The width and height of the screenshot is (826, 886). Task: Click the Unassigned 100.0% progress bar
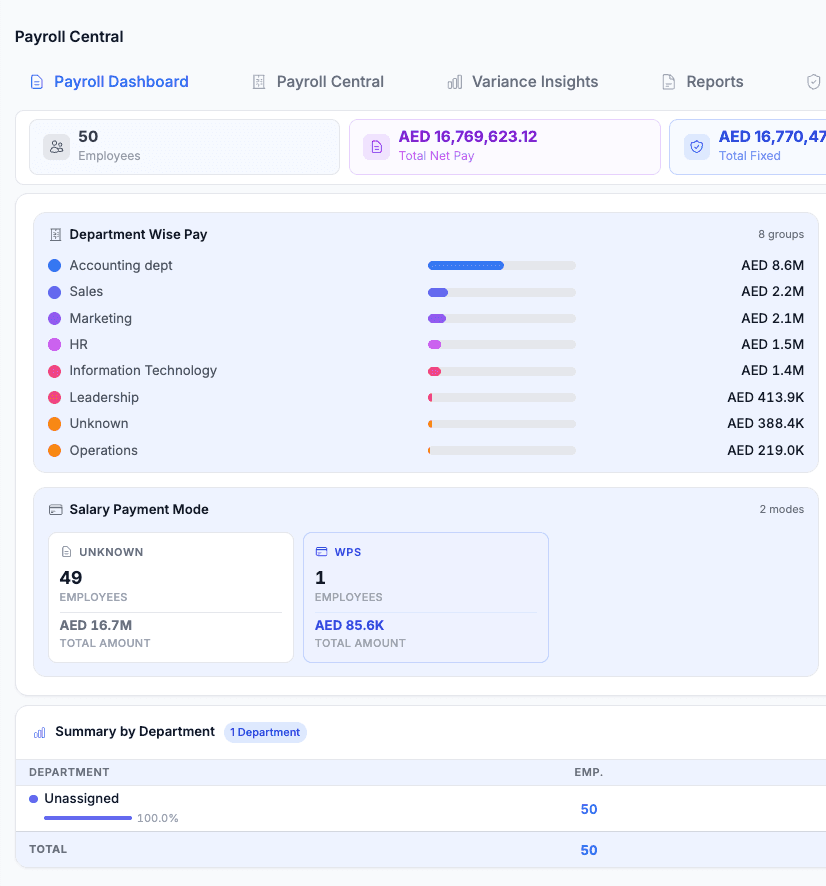click(88, 818)
